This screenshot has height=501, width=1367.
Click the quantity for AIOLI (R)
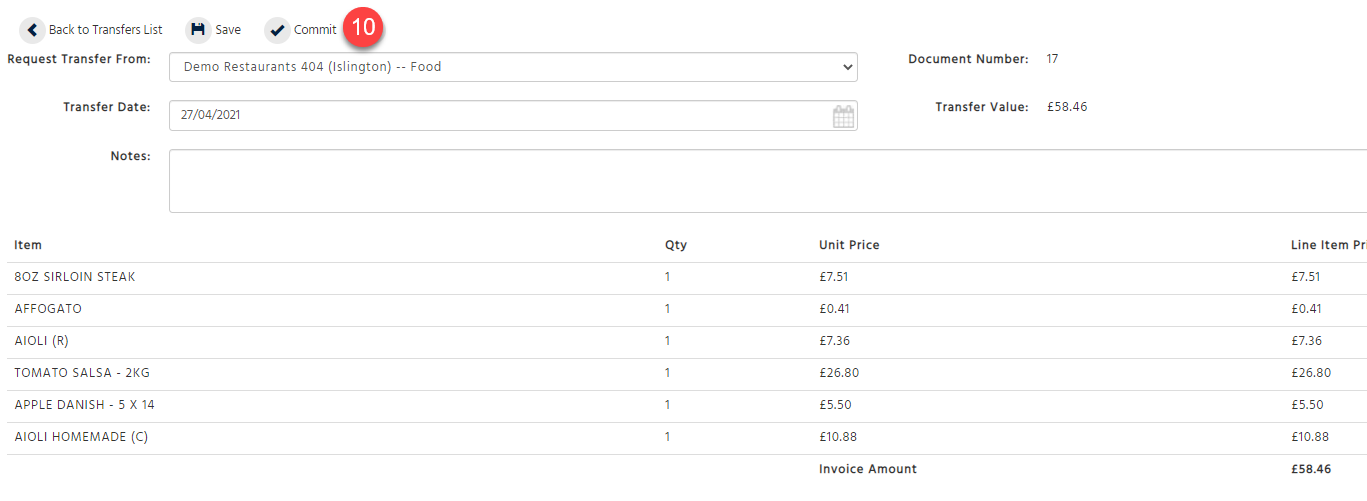[x=668, y=341]
